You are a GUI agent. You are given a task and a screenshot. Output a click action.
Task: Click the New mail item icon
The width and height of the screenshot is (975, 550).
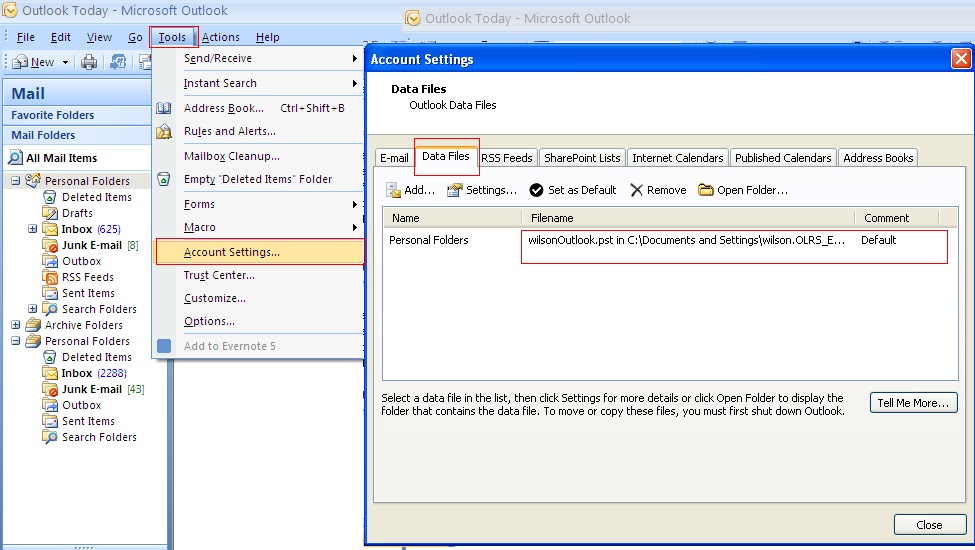(21, 62)
